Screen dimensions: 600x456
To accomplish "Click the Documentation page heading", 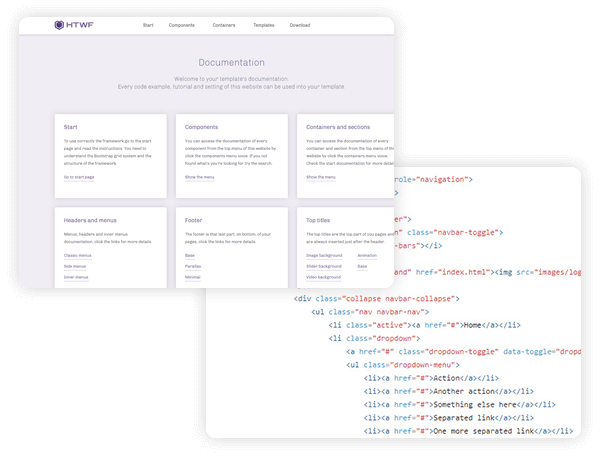I will (x=232, y=62).
